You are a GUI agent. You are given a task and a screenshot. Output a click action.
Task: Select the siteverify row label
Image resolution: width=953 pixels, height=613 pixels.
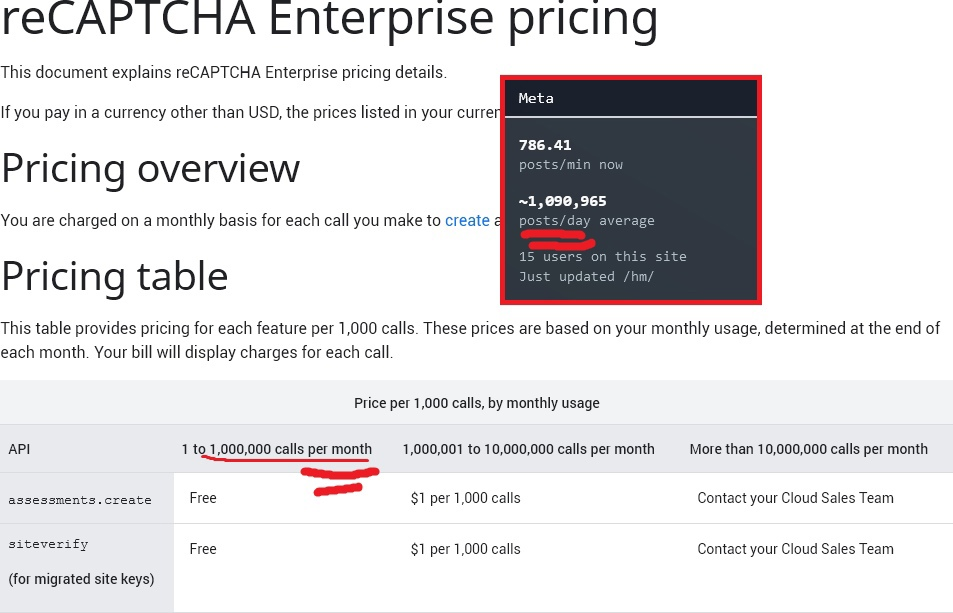click(x=48, y=544)
